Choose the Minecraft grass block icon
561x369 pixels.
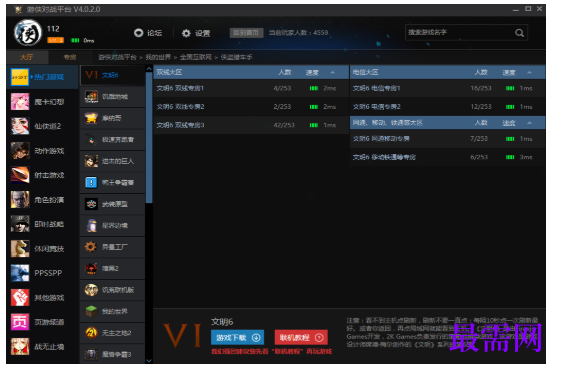tap(92, 311)
